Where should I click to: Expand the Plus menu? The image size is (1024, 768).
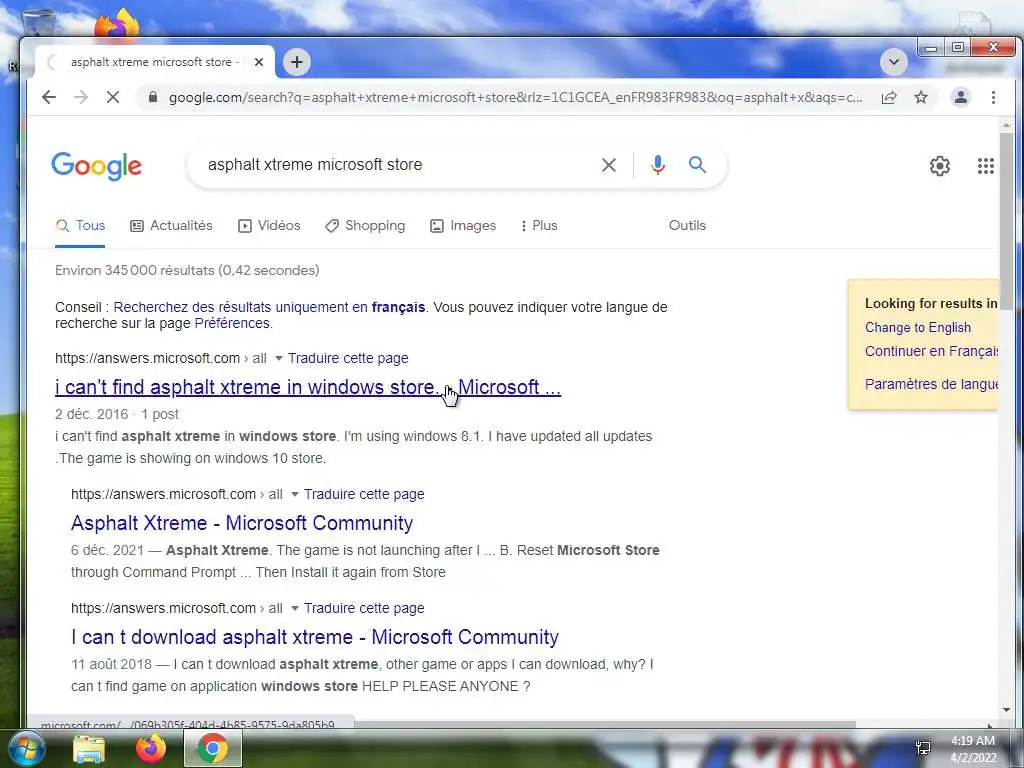coord(539,225)
